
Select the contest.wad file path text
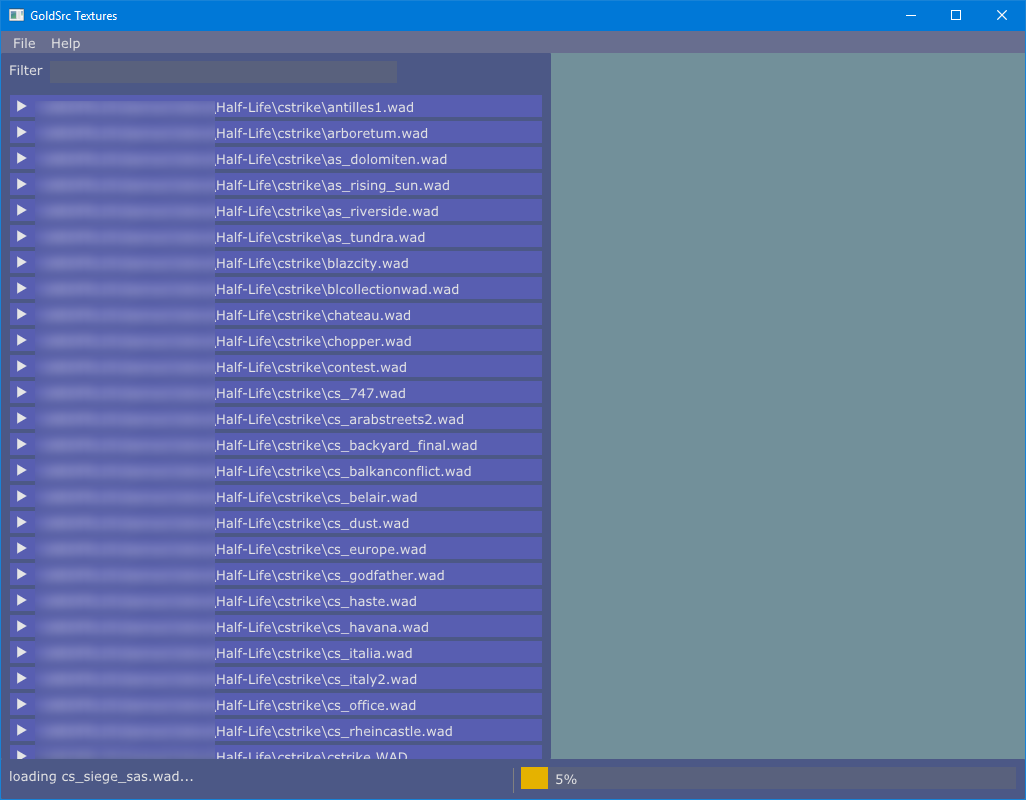click(311, 368)
